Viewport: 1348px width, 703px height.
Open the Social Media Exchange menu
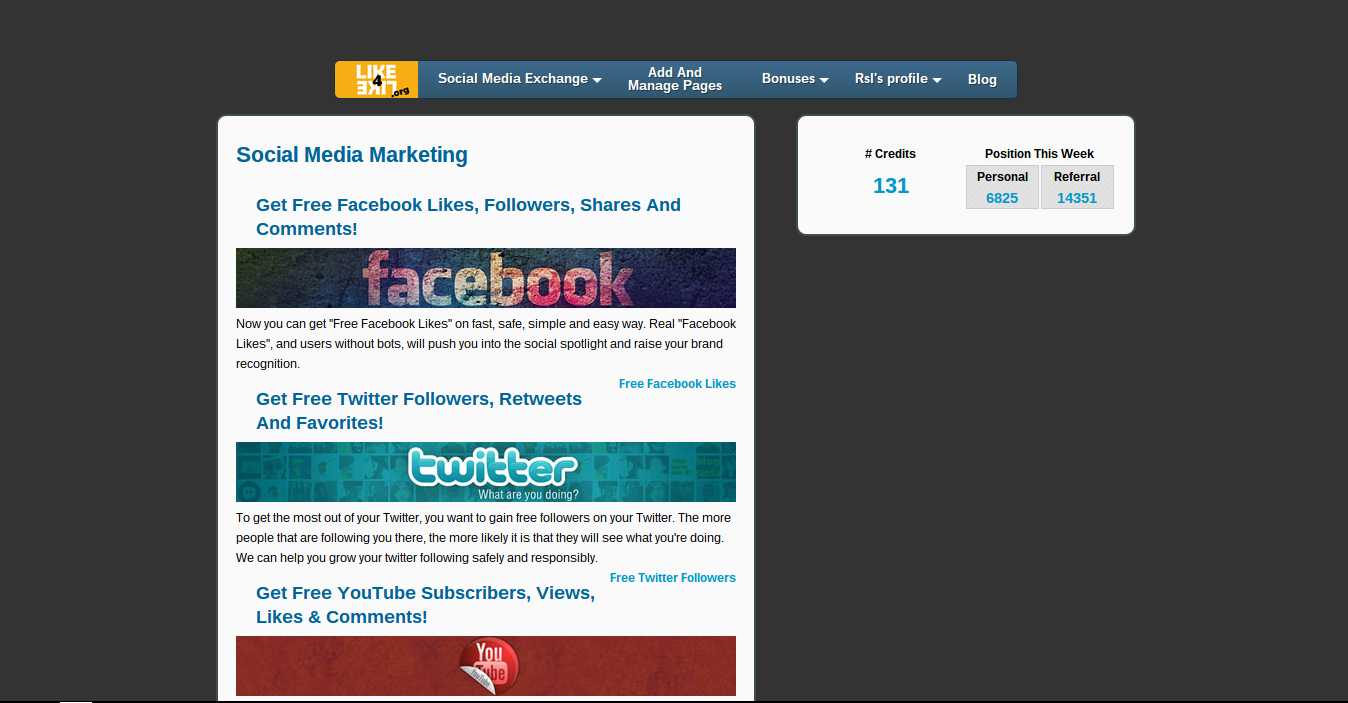[519, 79]
